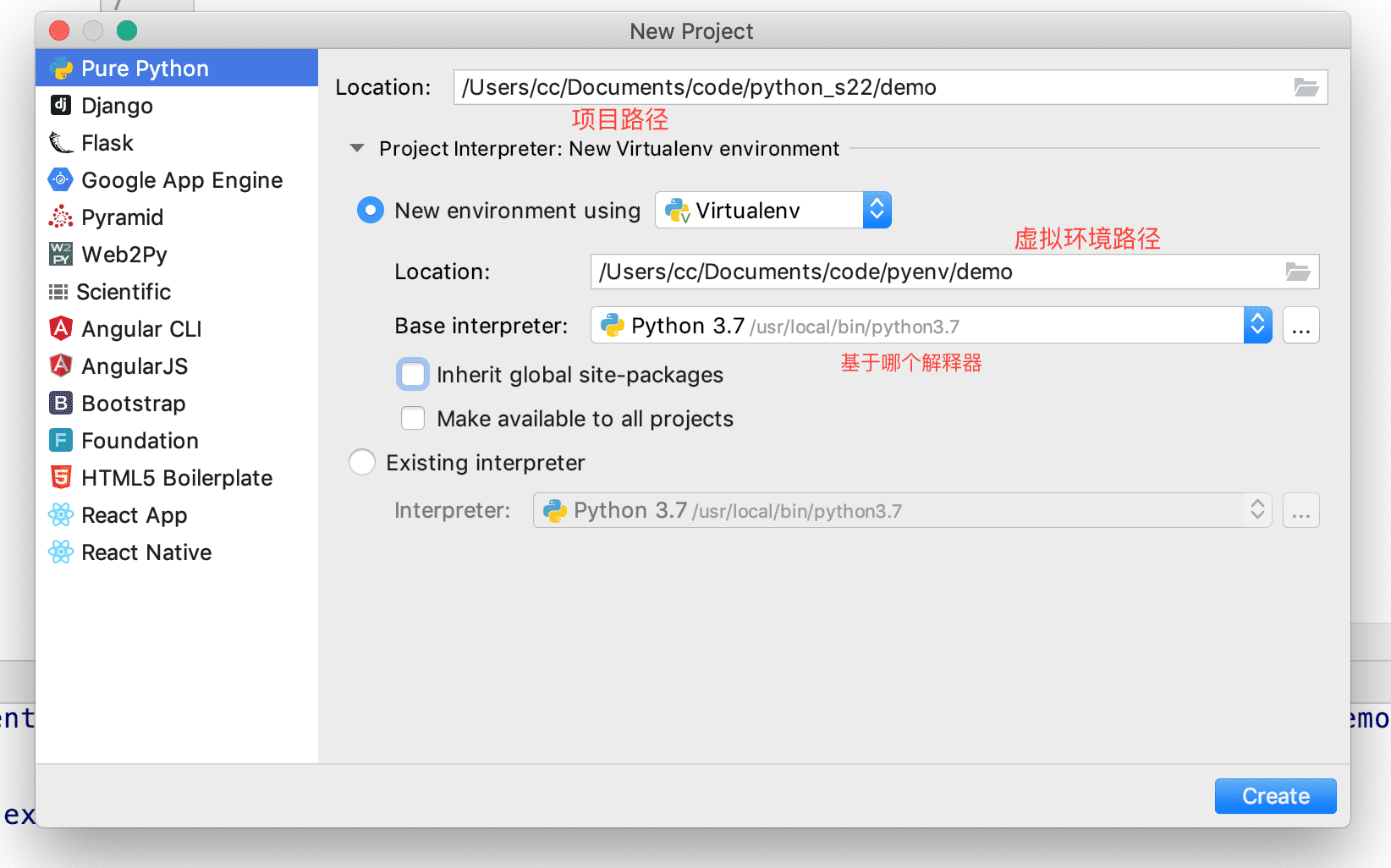This screenshot has height=868, width=1391.
Task: Select the Flask framework icon
Action: [60, 142]
